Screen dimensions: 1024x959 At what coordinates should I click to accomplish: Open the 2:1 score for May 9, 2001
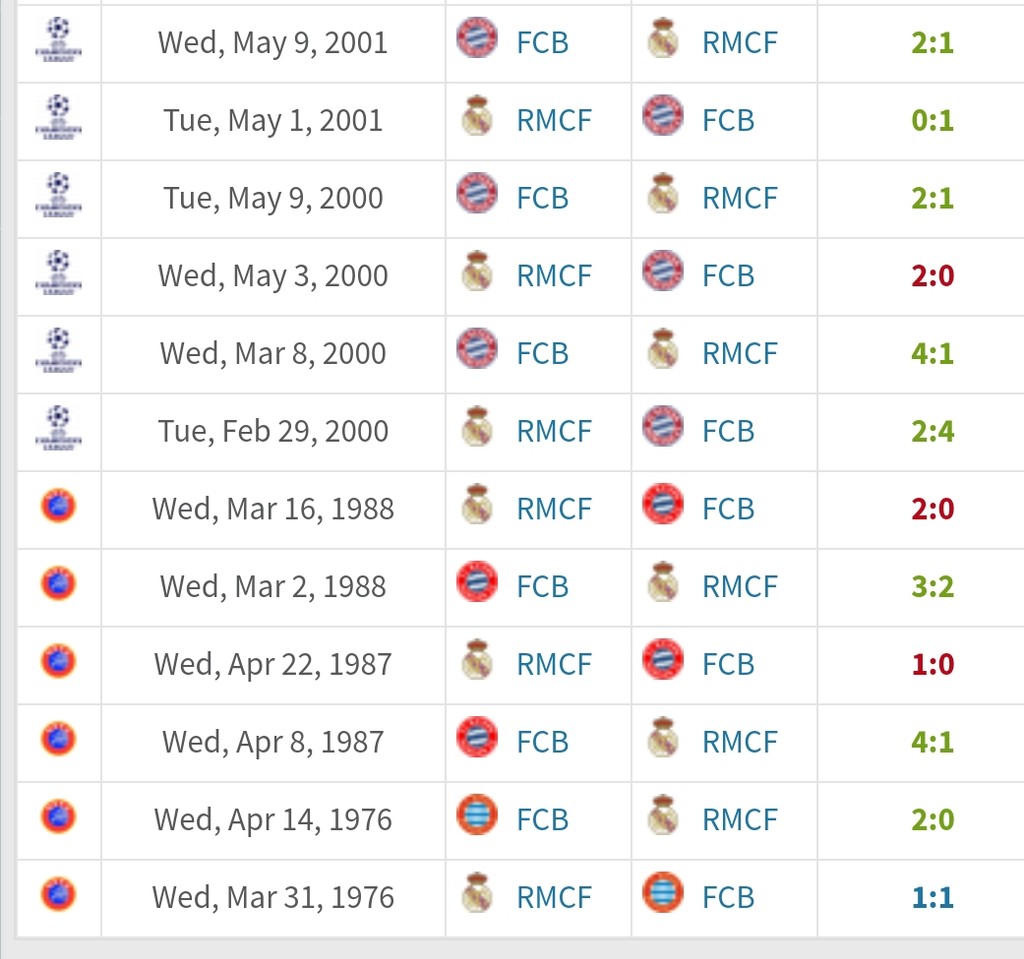click(932, 43)
